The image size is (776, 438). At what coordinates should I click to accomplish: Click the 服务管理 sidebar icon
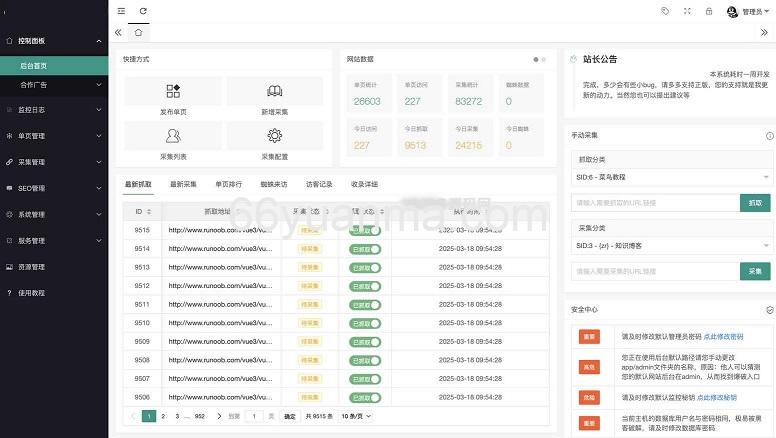click(9, 241)
